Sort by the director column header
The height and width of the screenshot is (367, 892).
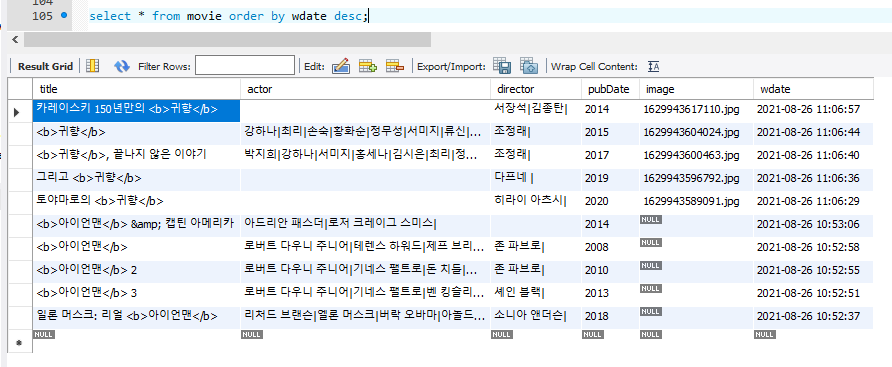click(536, 89)
